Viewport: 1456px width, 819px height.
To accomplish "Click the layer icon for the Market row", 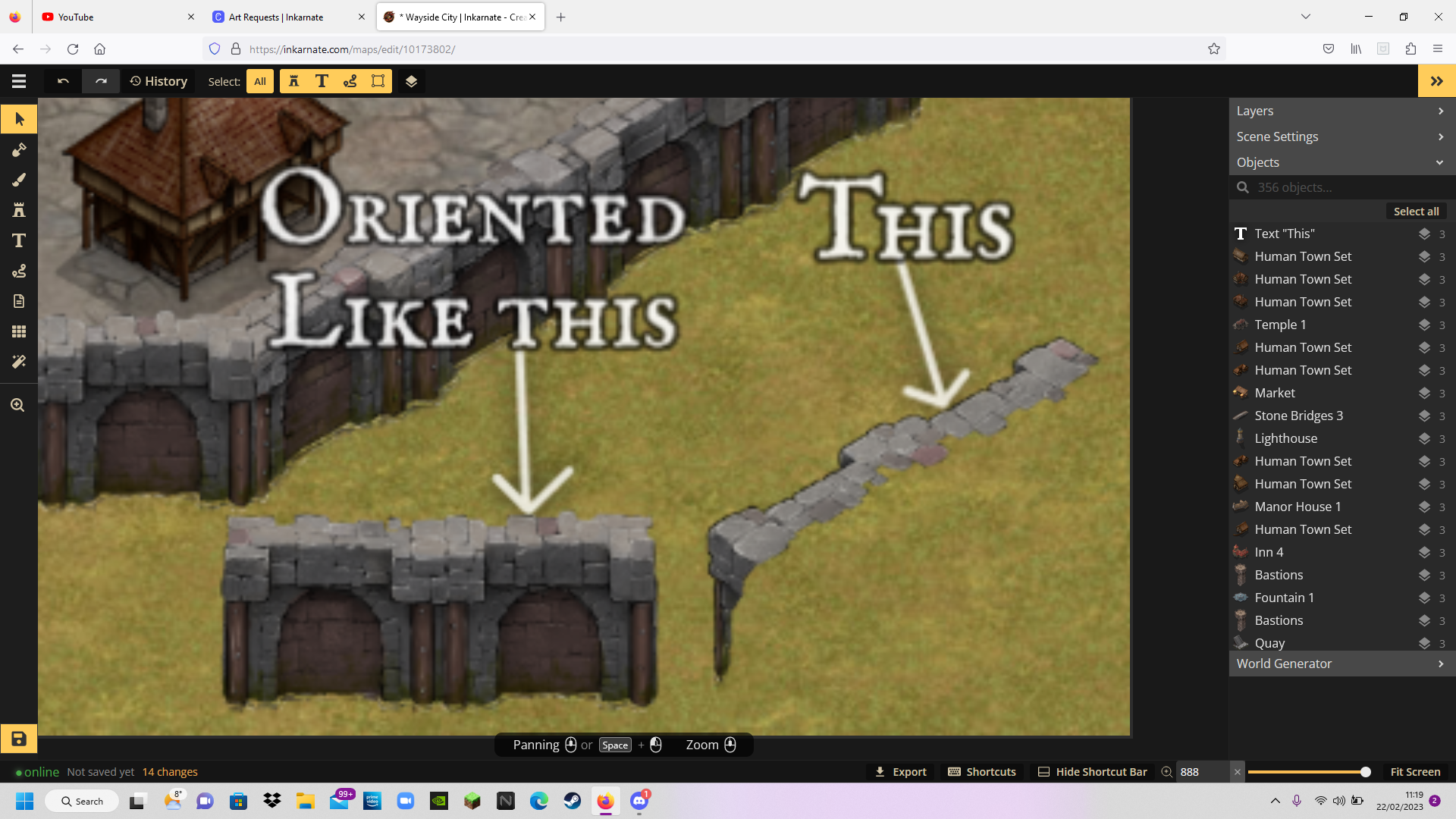I will point(1425,393).
